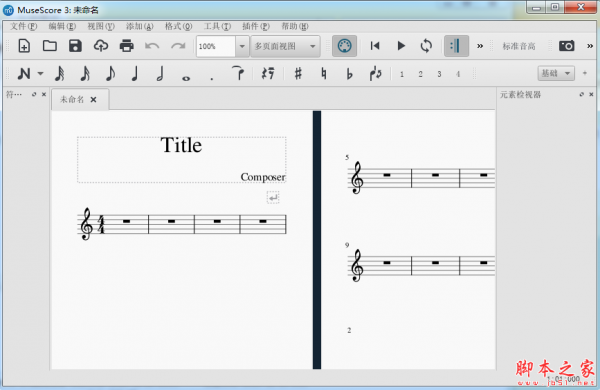
Task: Open a score file with the folder icon
Action: 50,46
